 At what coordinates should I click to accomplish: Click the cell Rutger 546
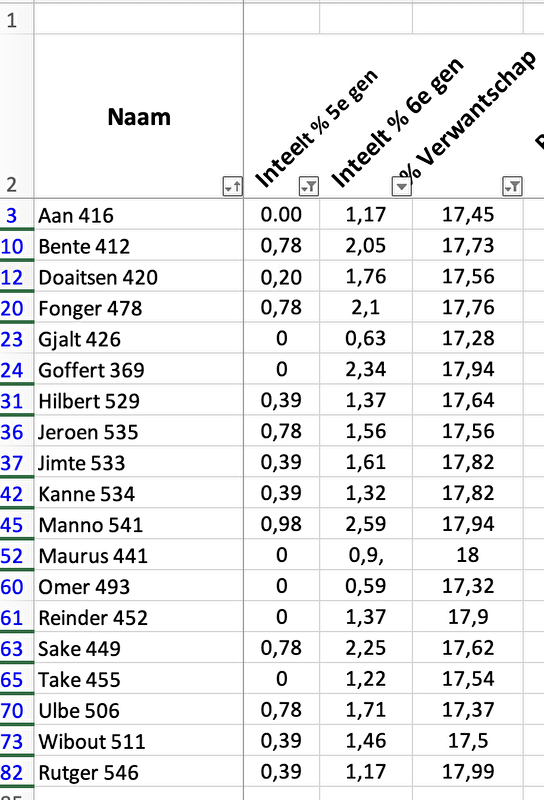(139, 772)
